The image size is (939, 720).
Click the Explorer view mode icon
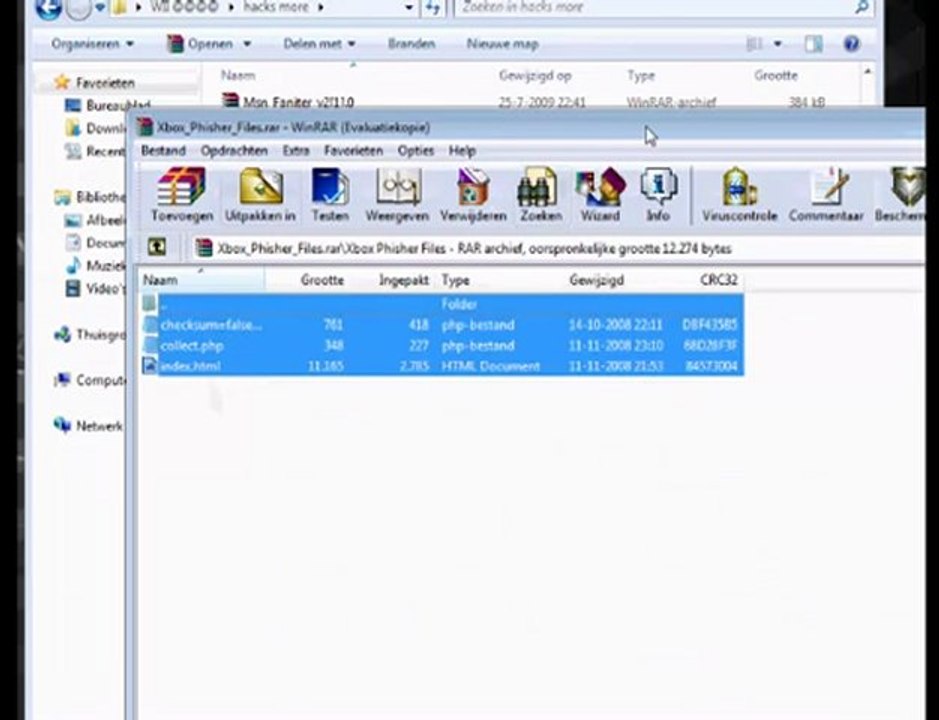pos(755,44)
